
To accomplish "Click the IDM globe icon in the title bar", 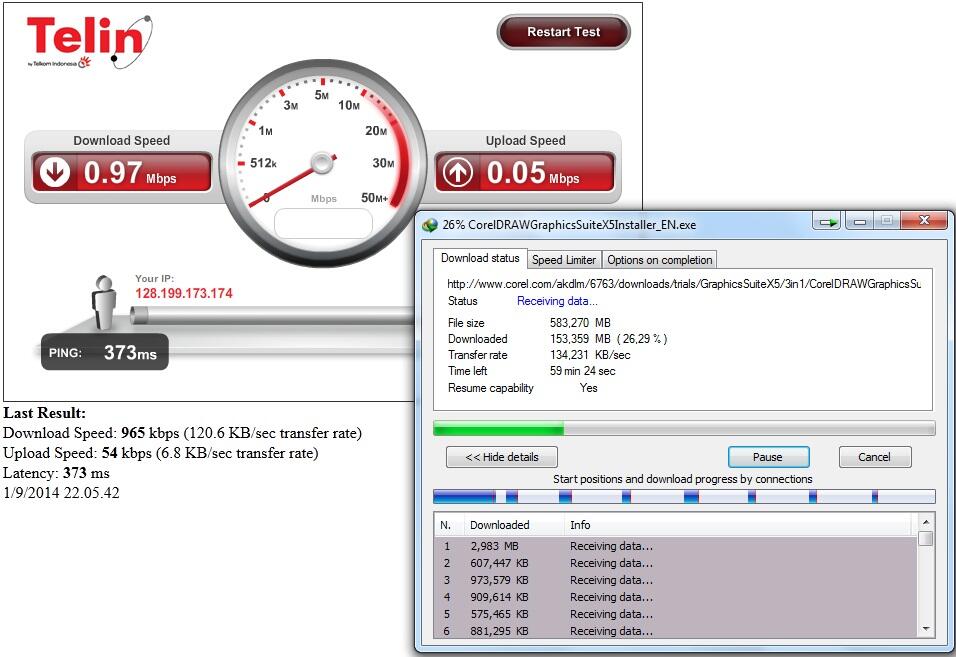I will click(430, 225).
